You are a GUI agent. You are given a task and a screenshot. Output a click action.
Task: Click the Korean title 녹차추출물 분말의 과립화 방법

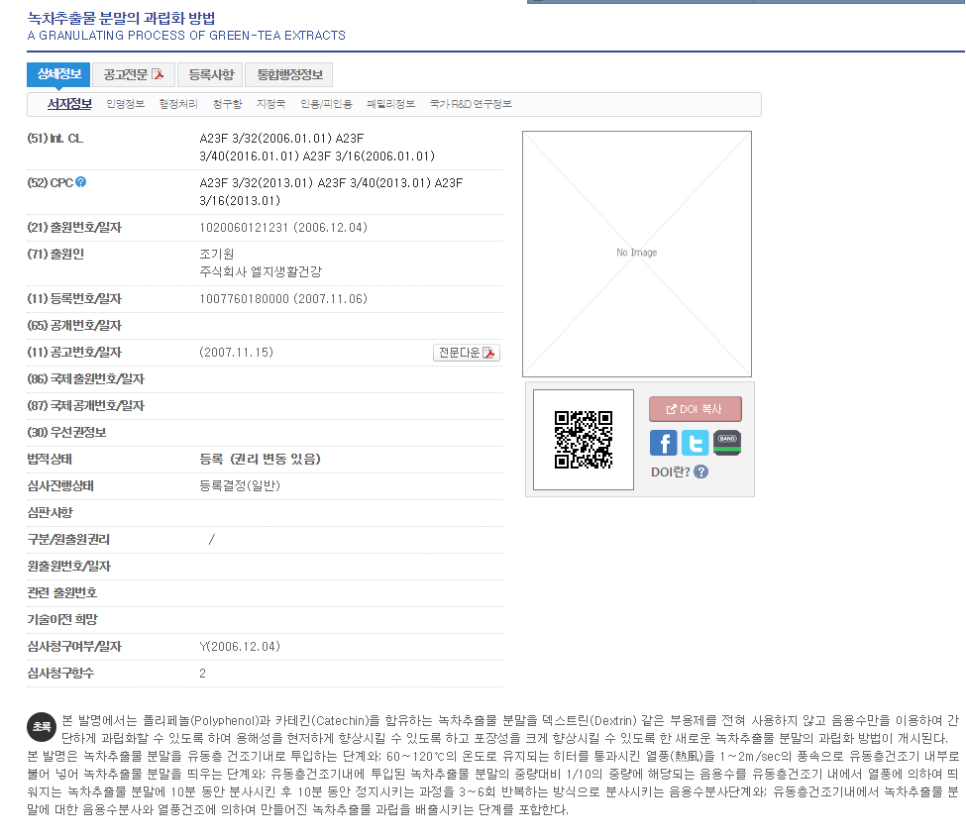click(x=121, y=18)
